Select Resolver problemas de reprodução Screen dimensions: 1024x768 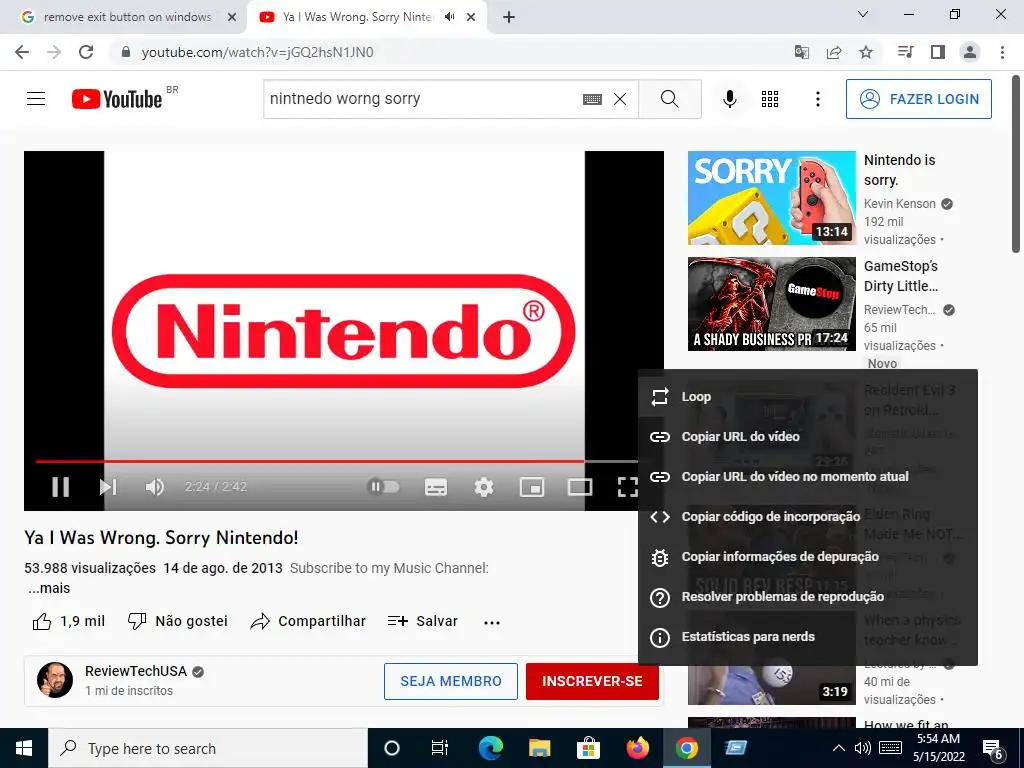808,596
